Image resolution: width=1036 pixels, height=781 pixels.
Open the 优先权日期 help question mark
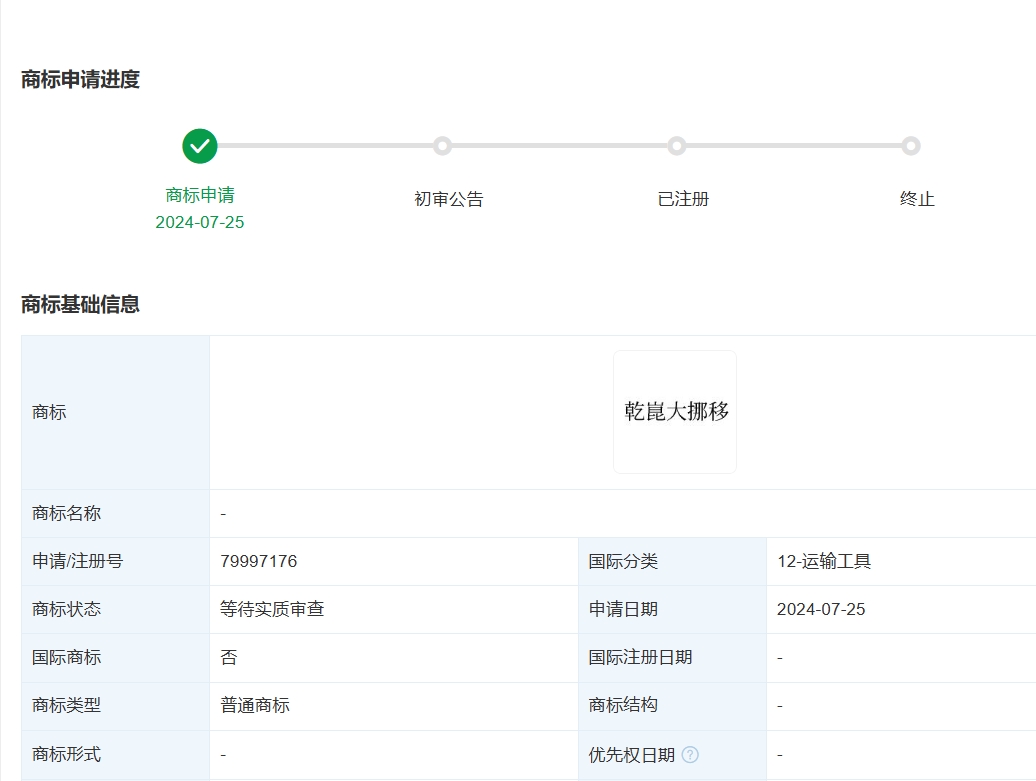[x=689, y=754]
